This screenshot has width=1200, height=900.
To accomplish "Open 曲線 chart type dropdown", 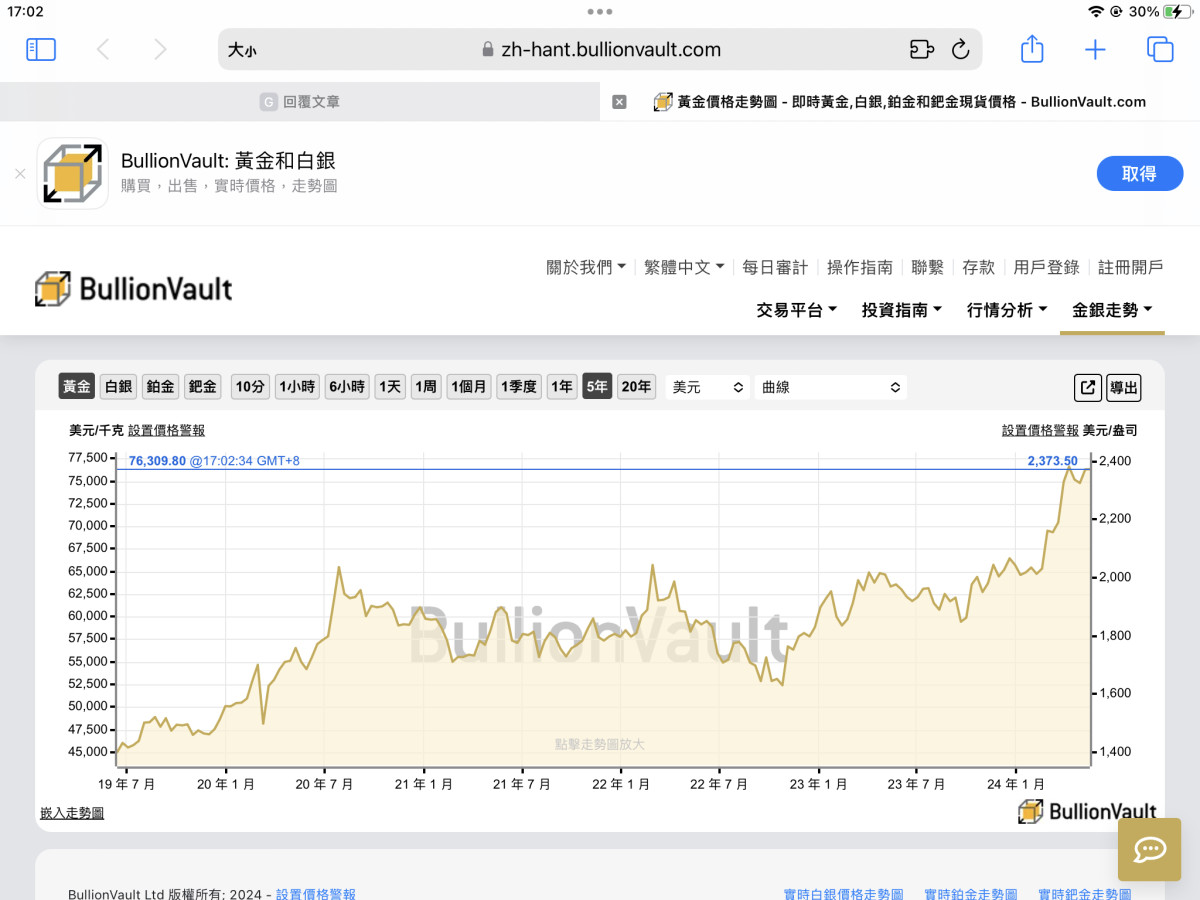I will coord(831,387).
